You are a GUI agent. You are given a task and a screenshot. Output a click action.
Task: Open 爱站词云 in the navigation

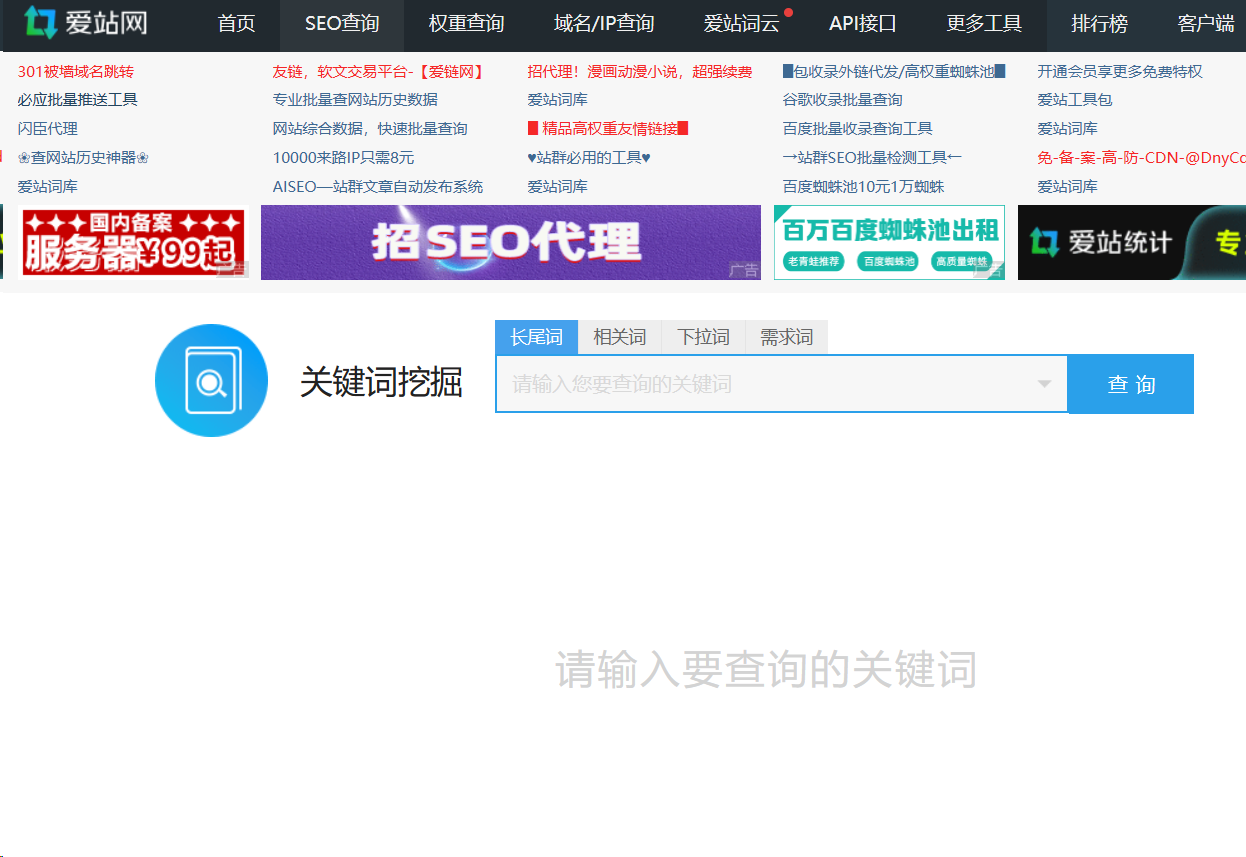click(741, 23)
